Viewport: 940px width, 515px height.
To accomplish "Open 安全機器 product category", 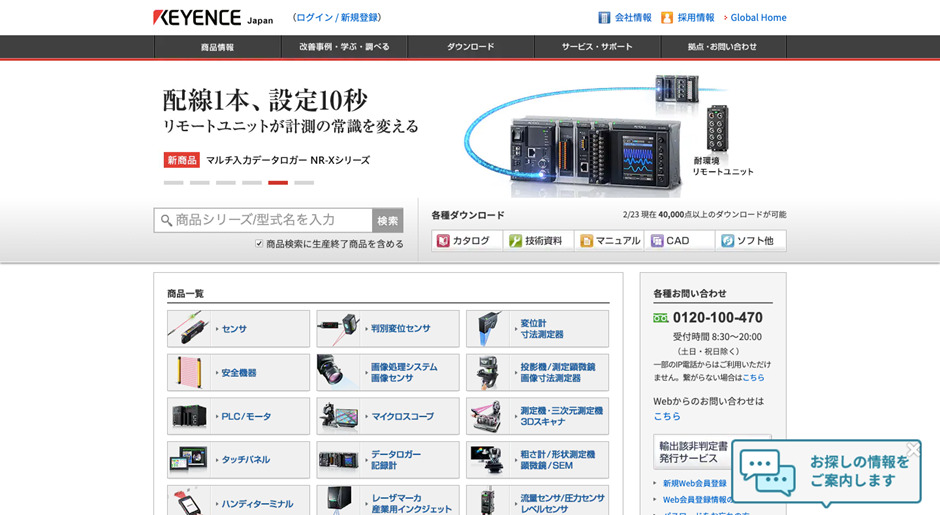I will [x=239, y=372].
